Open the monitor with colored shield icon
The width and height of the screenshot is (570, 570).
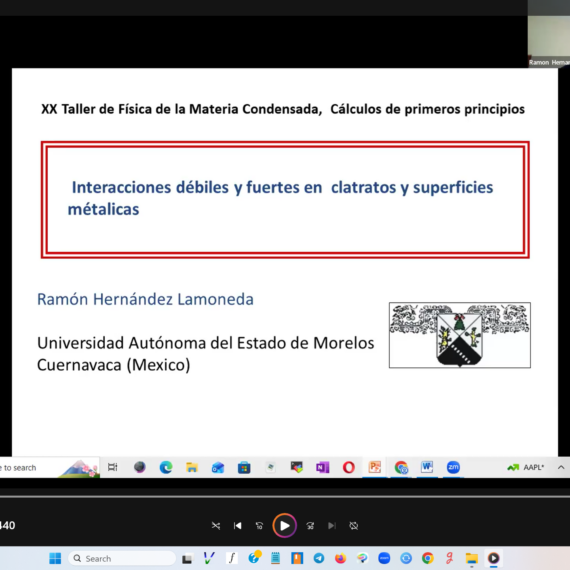point(297,467)
